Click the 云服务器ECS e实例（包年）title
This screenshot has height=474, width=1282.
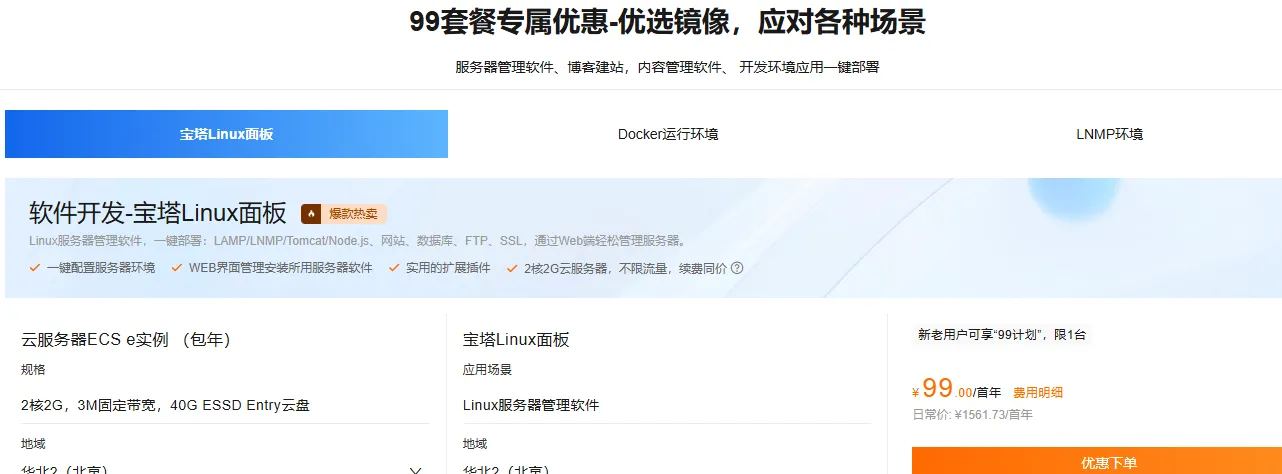(126, 339)
